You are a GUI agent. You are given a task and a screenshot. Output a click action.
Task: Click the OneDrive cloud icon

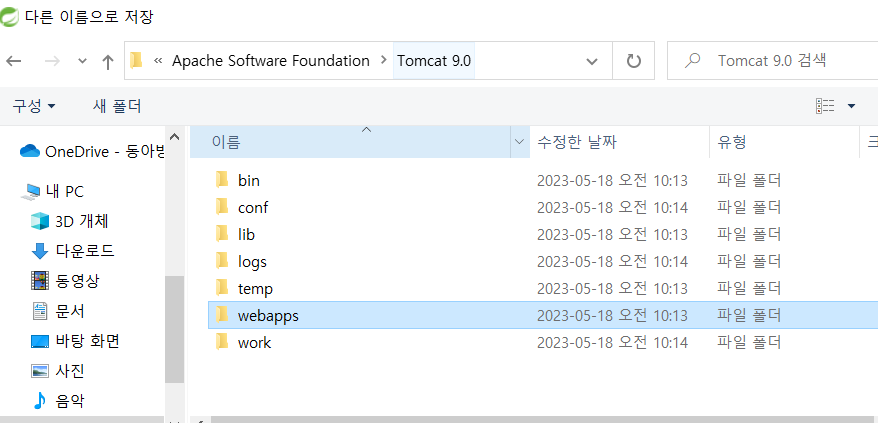30,151
